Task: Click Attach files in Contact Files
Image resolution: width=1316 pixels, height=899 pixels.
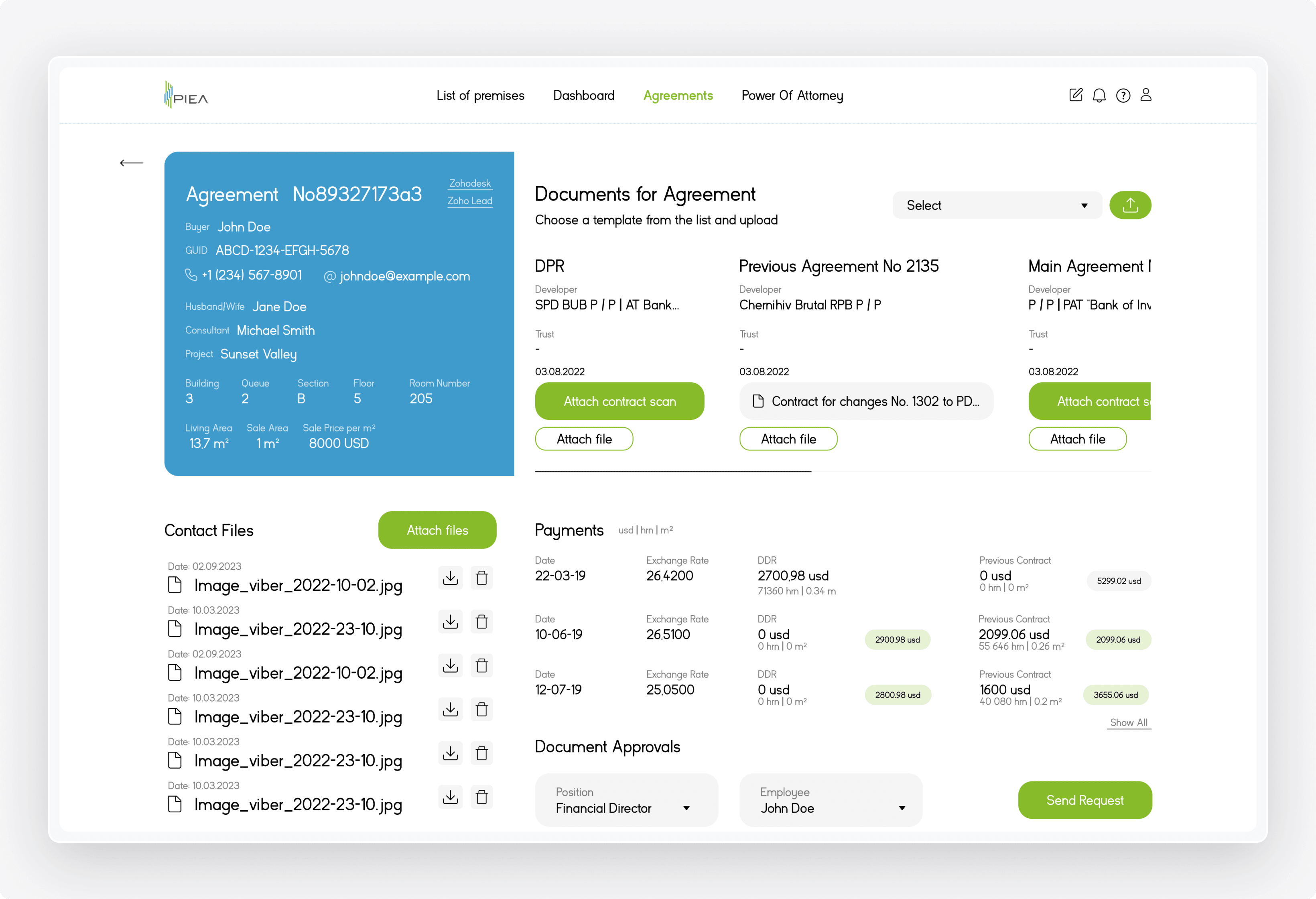Action: [x=437, y=530]
